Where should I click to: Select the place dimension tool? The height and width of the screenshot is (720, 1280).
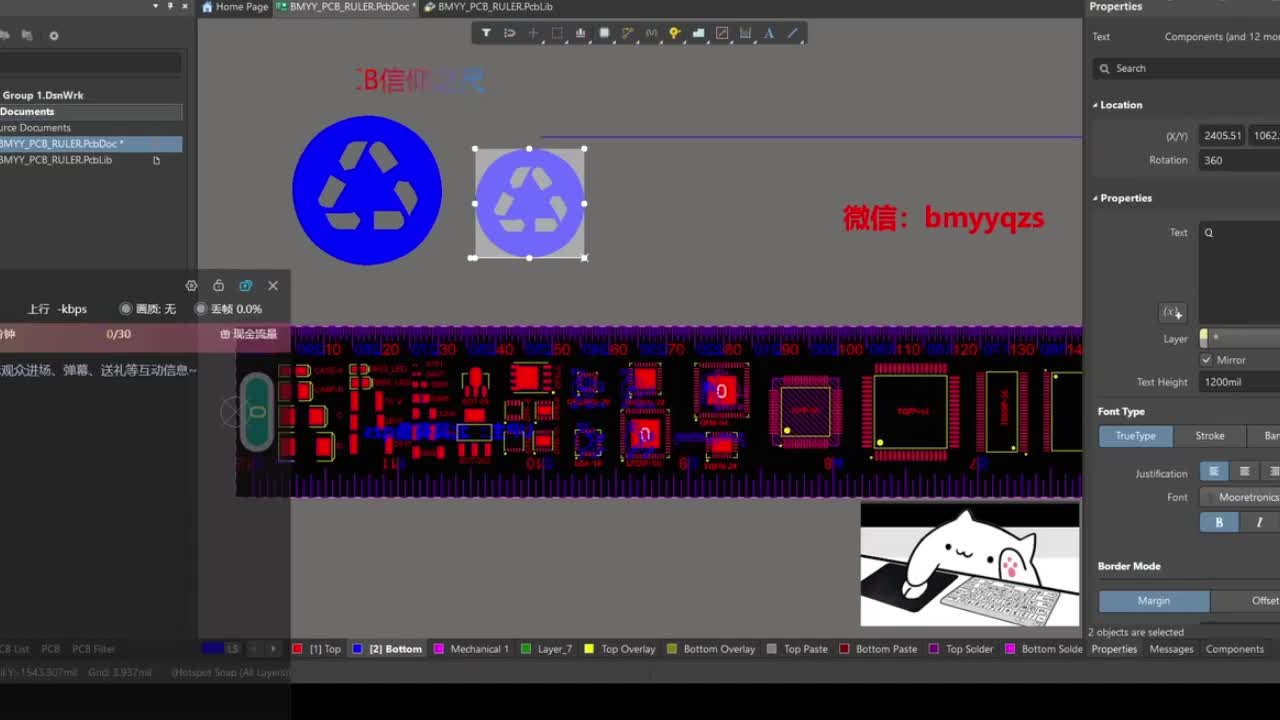click(745, 33)
